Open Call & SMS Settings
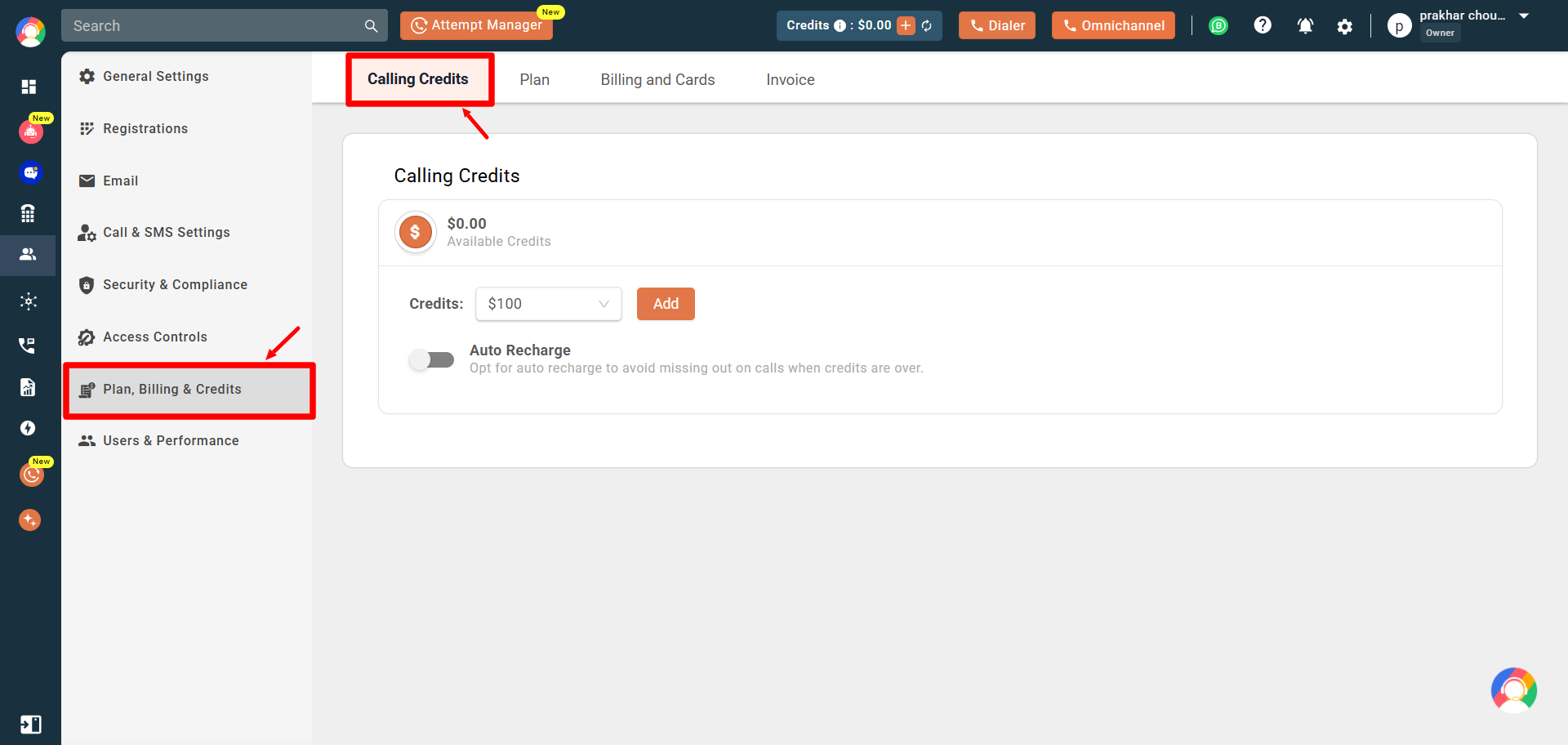This screenshot has height=745, width=1568. click(187, 232)
